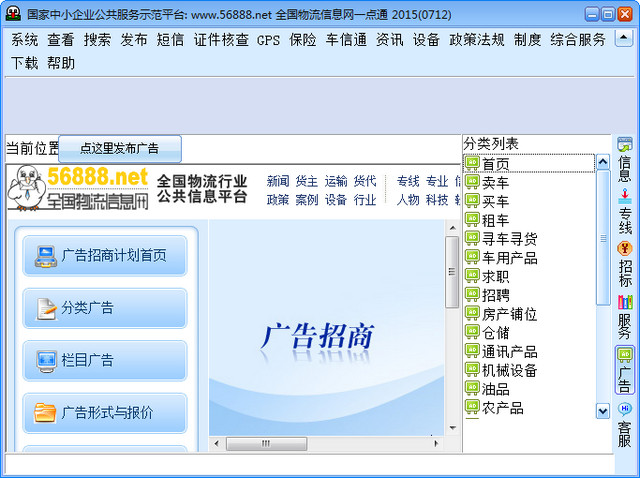Click the AD icon beside 通讯产品
This screenshot has width=640, height=478.
pyautogui.click(x=472, y=351)
